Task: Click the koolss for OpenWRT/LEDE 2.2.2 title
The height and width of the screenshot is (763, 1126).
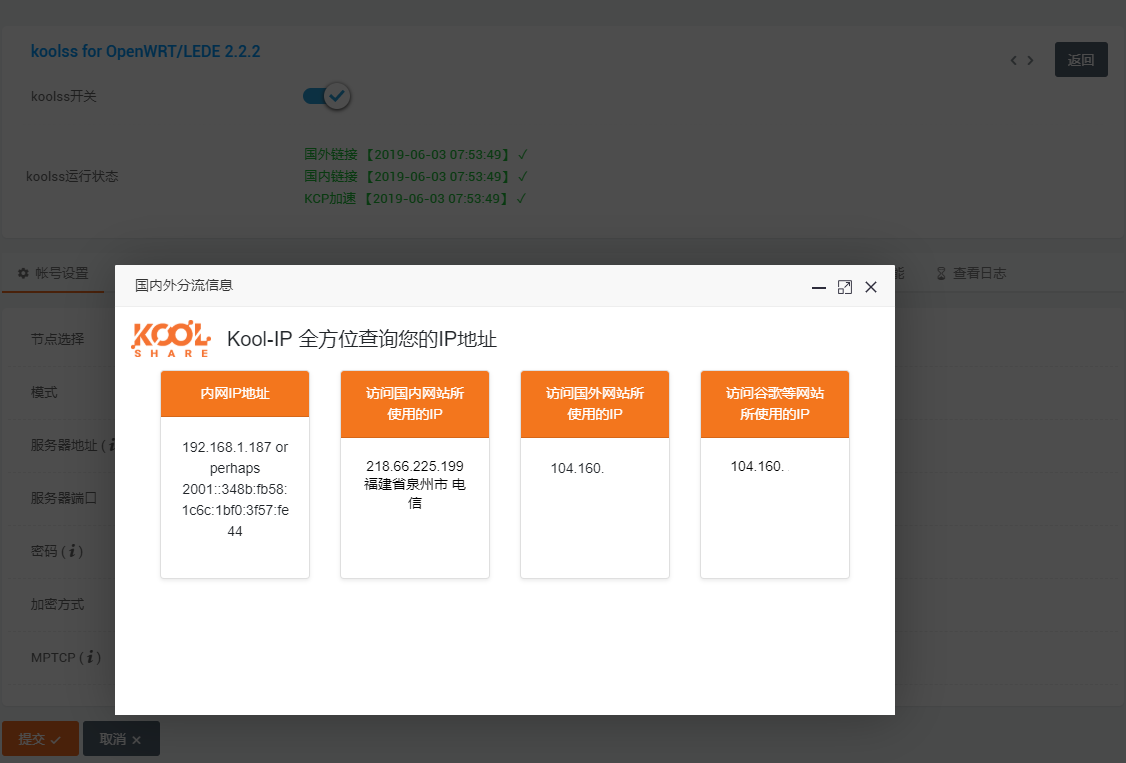Action: pos(146,52)
